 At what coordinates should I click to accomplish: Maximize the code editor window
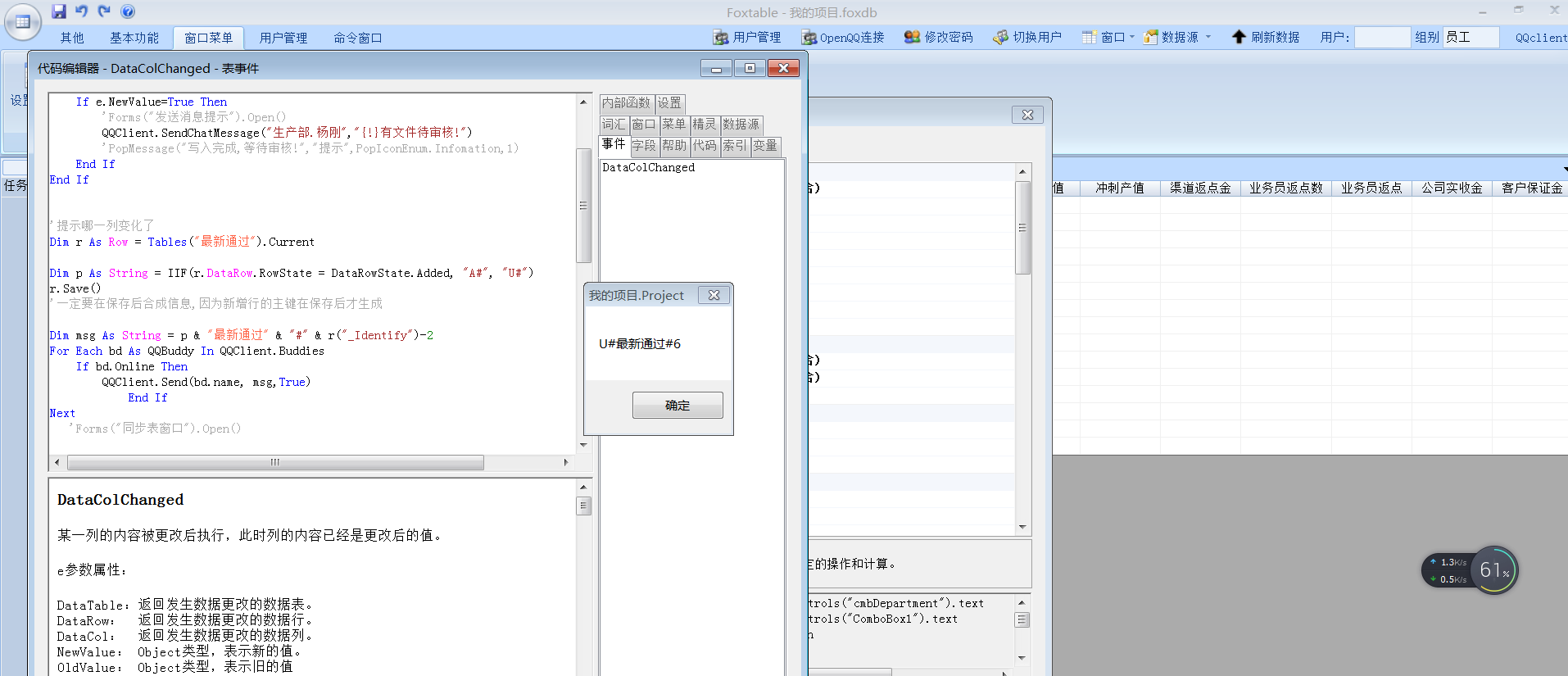tap(750, 68)
